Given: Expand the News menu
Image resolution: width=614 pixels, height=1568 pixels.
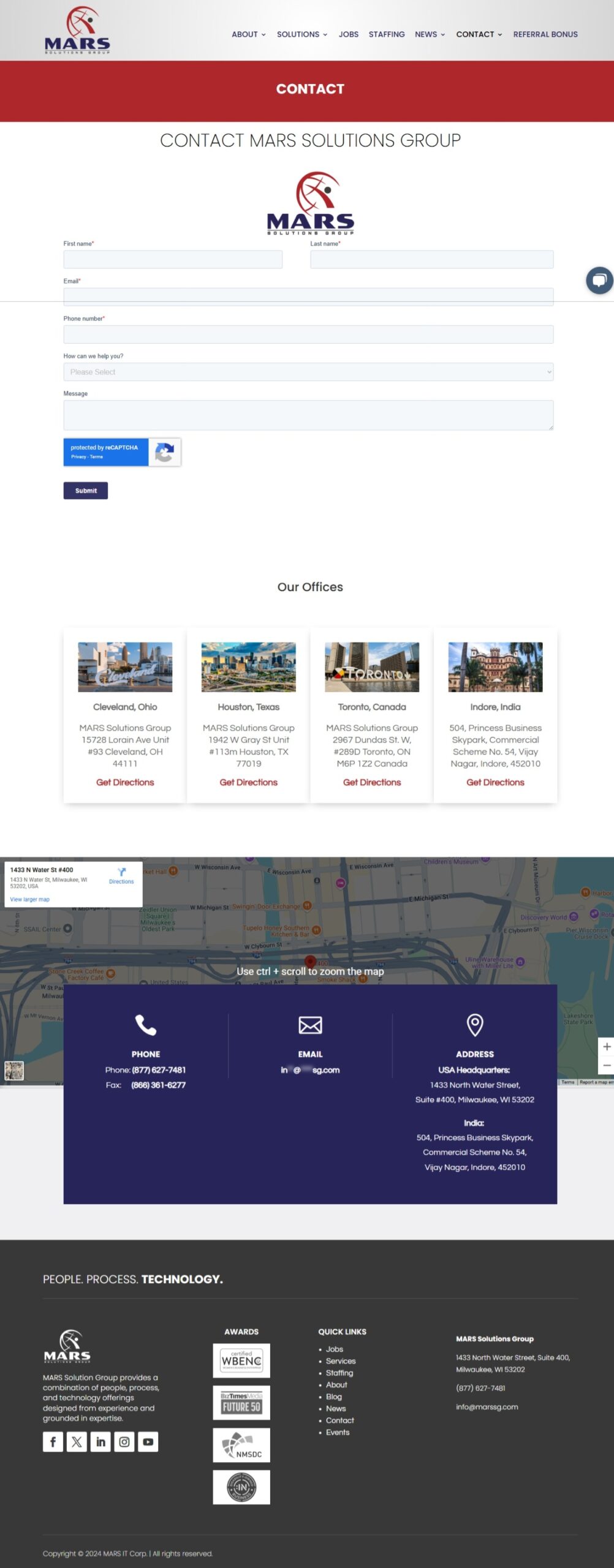Looking at the screenshot, I should click(430, 34).
